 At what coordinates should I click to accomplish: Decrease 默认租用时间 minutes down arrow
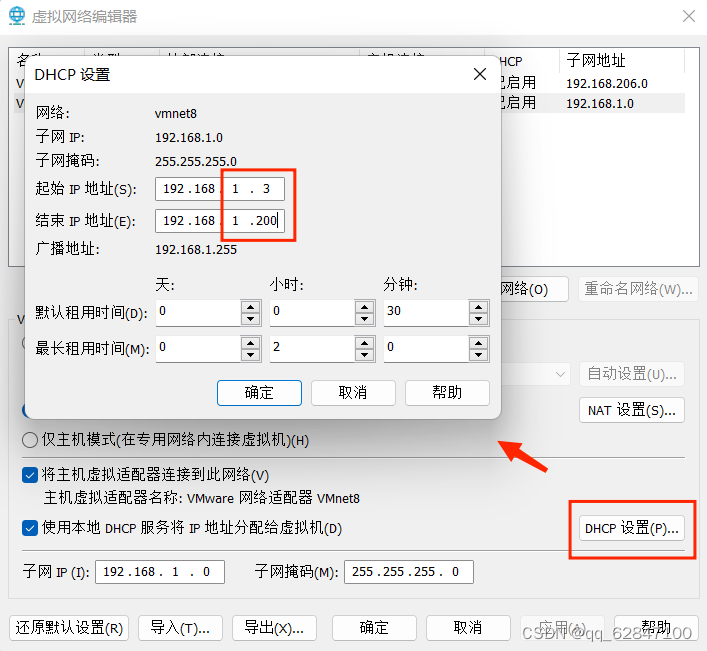[x=478, y=319]
